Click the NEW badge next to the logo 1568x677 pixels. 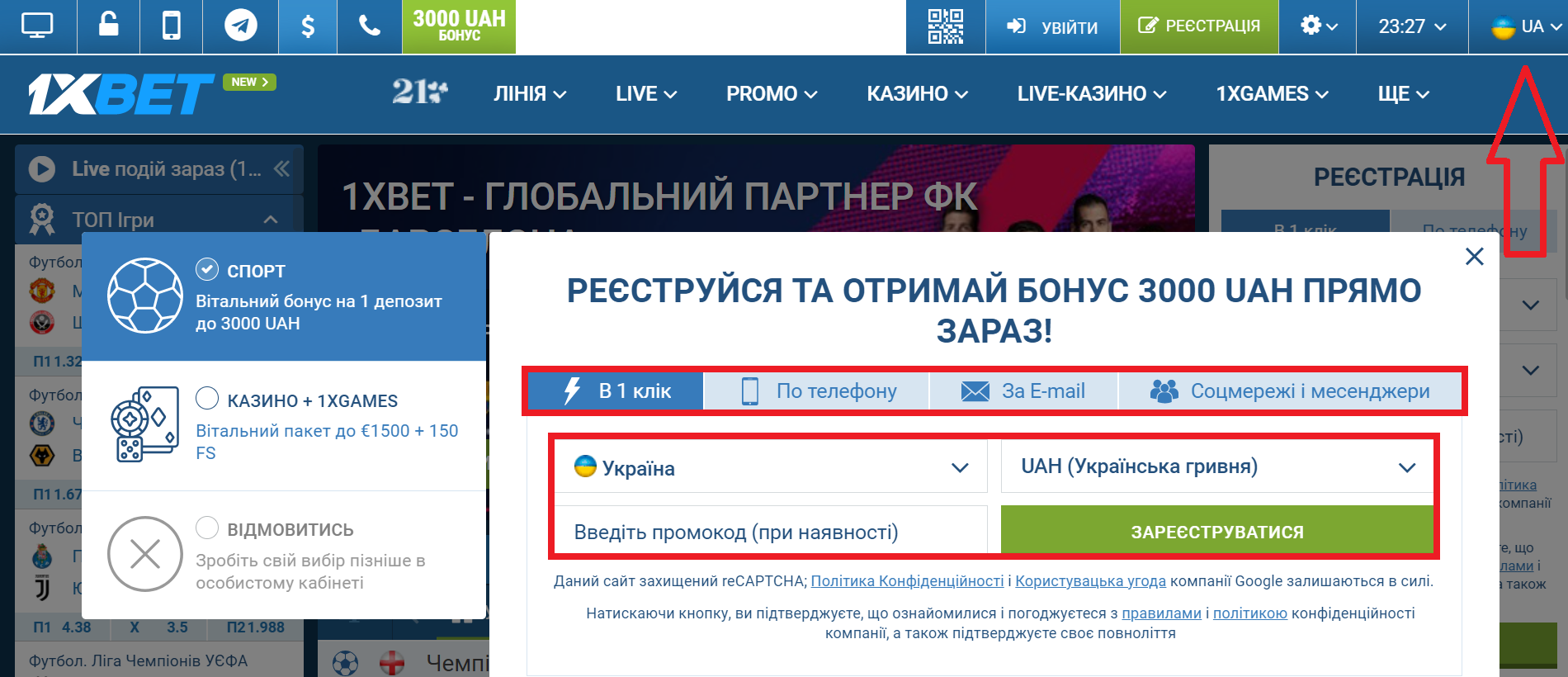tap(249, 82)
